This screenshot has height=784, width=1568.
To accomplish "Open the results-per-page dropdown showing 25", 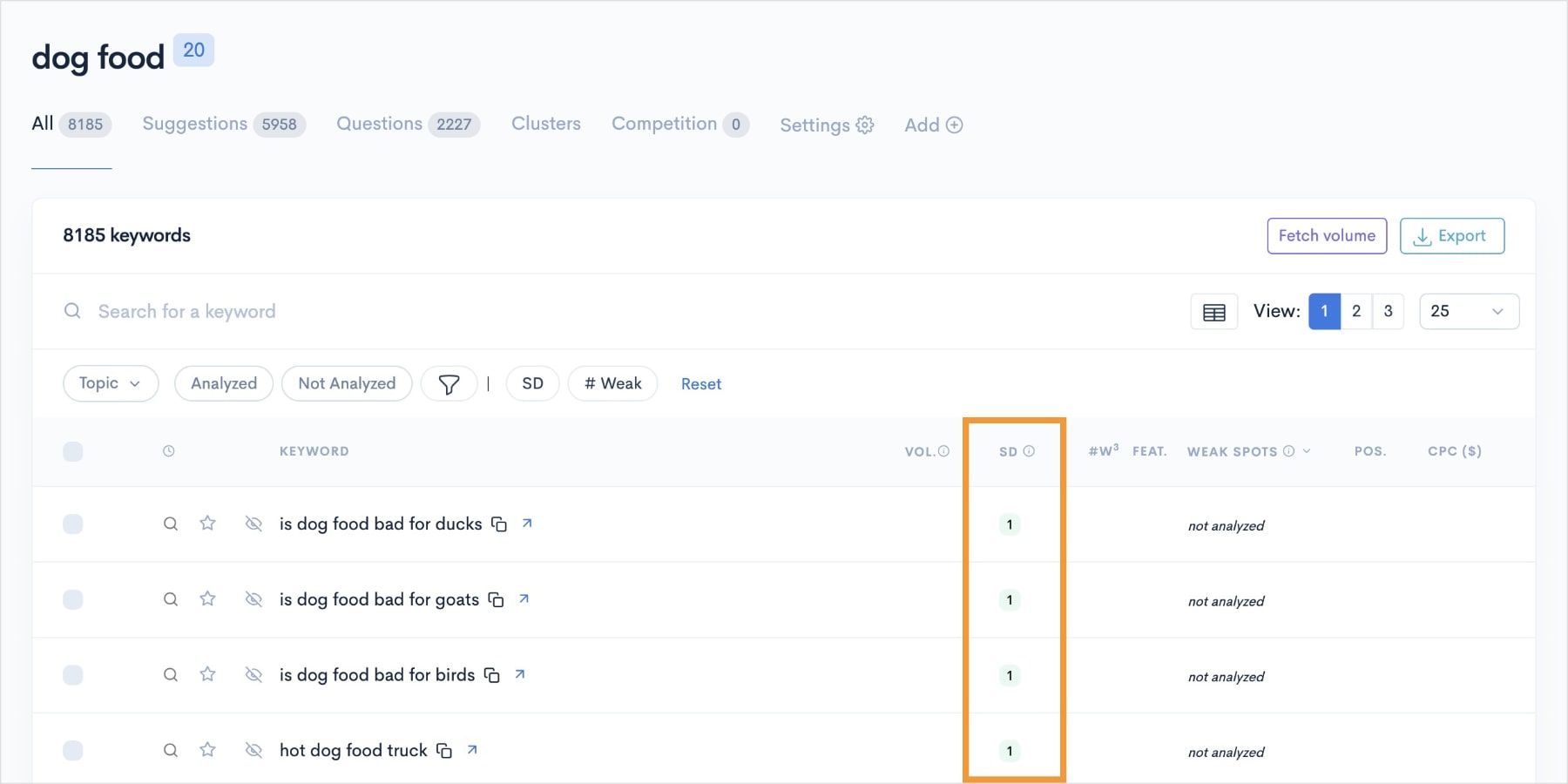I will point(1469,311).
